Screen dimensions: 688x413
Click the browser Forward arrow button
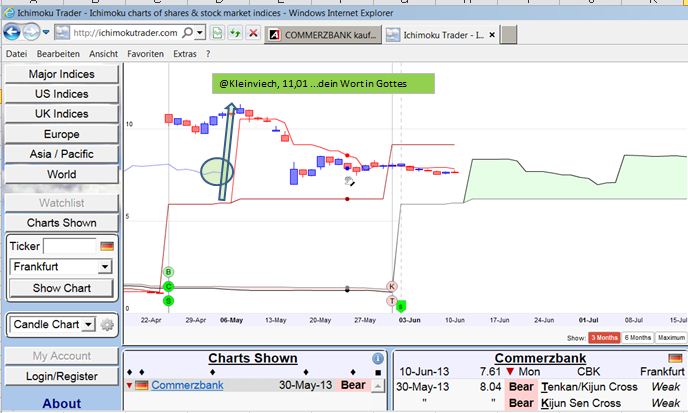(31, 32)
